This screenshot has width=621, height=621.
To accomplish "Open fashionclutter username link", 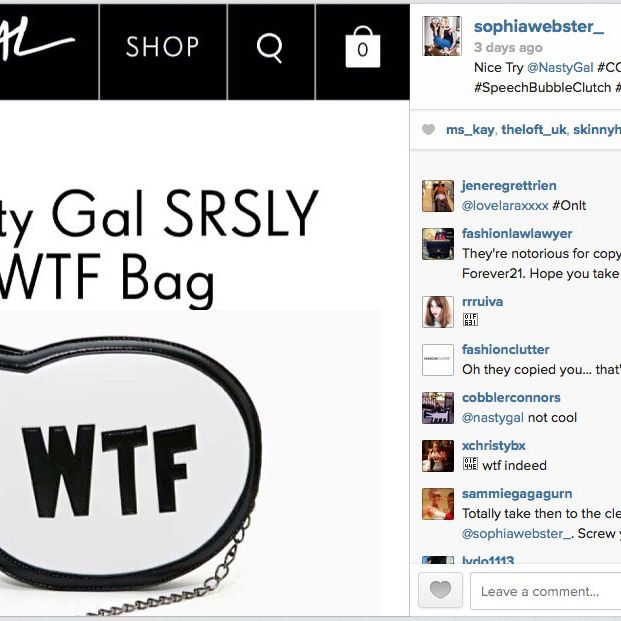I will click(x=505, y=349).
